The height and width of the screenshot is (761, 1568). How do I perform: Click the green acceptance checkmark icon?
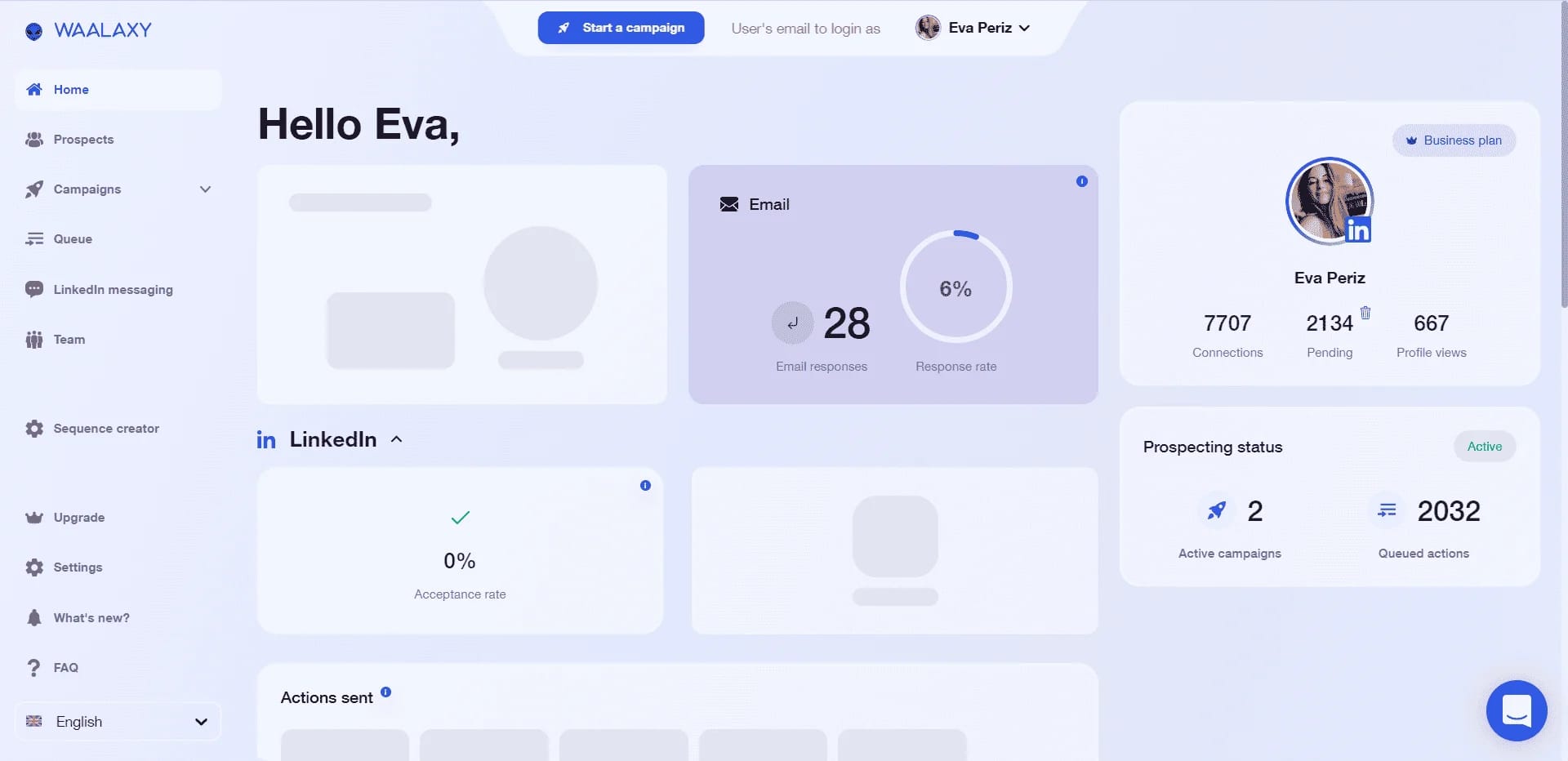point(461,518)
